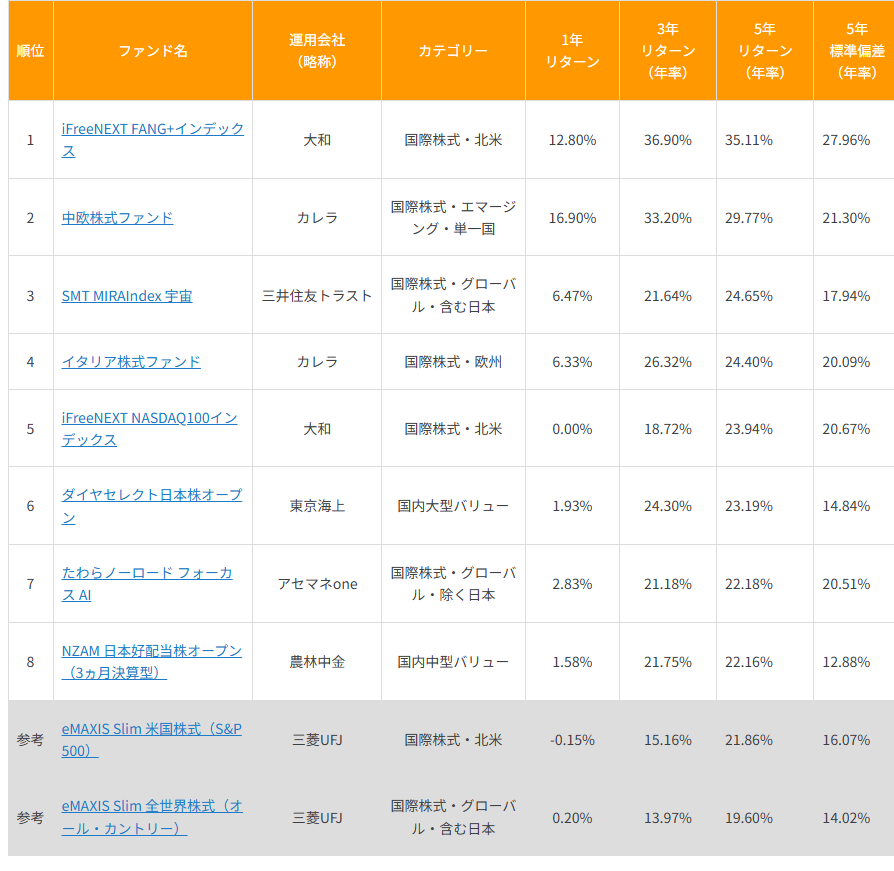Image resolution: width=894 pixels, height=871 pixels.
Task: Click the 東京海上 company cell
Action: [317, 506]
